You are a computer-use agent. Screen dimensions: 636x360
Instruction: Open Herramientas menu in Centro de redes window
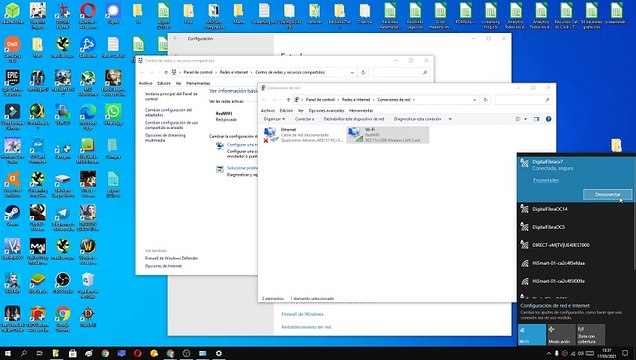point(198,83)
